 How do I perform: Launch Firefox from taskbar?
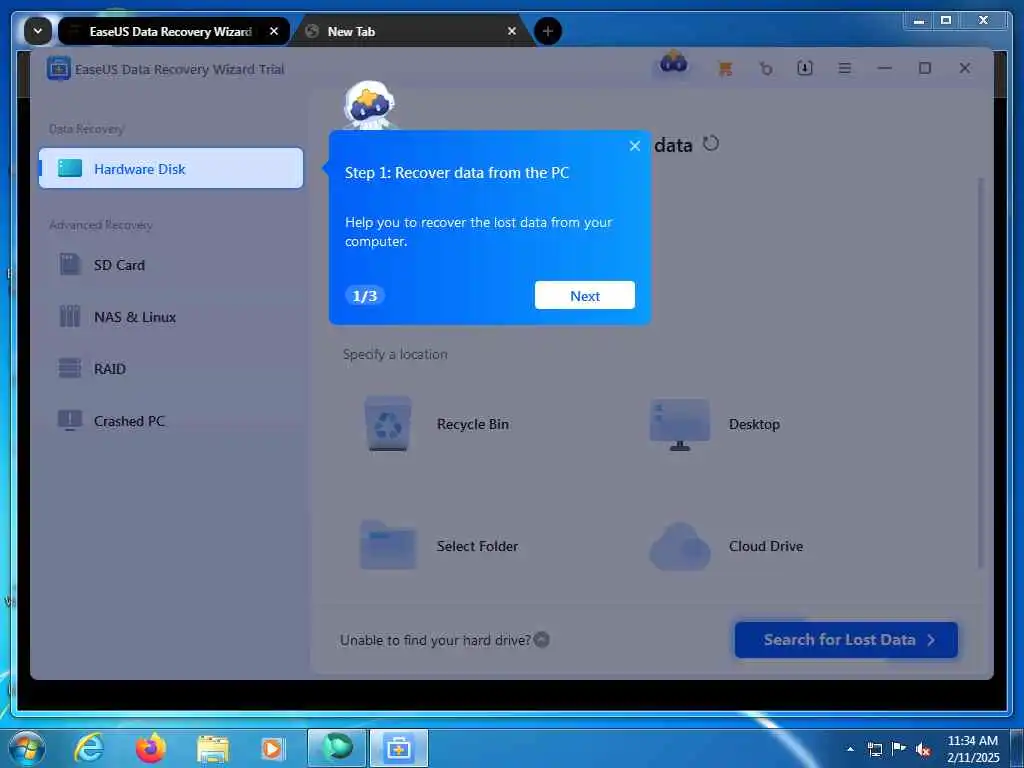click(150, 748)
